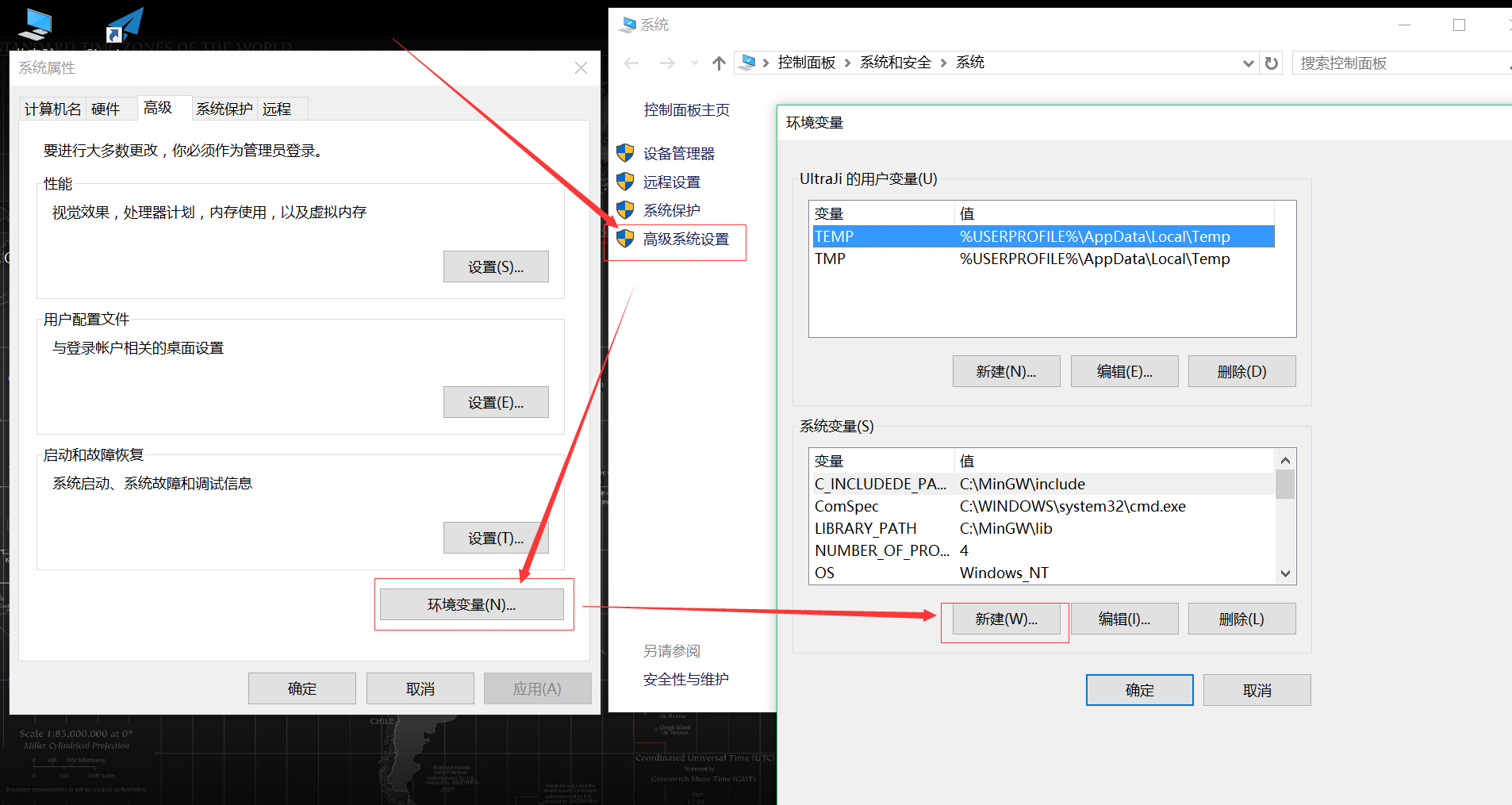The image size is (1512, 805).
Task: Click the back arrow in System window
Action: [631, 63]
